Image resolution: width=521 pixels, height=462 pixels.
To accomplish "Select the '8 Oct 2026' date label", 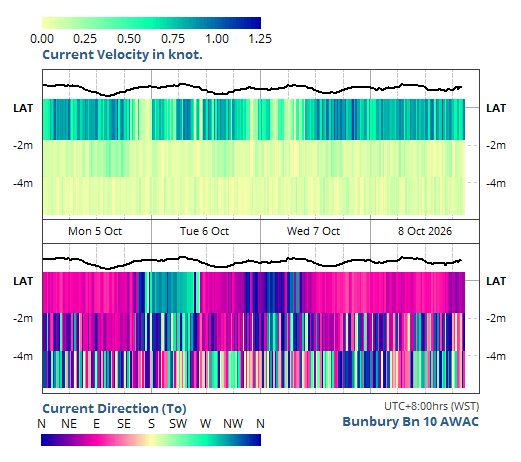I will pyautogui.click(x=425, y=231).
